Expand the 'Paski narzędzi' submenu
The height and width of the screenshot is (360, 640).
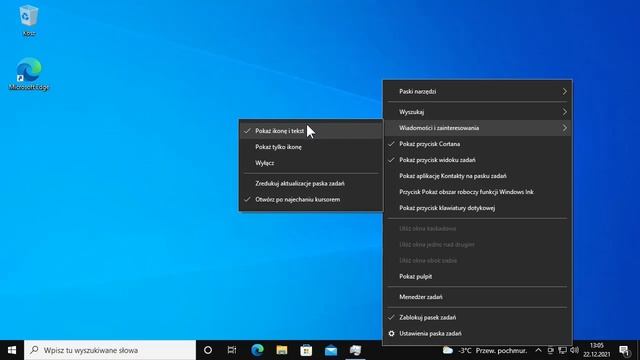477,91
